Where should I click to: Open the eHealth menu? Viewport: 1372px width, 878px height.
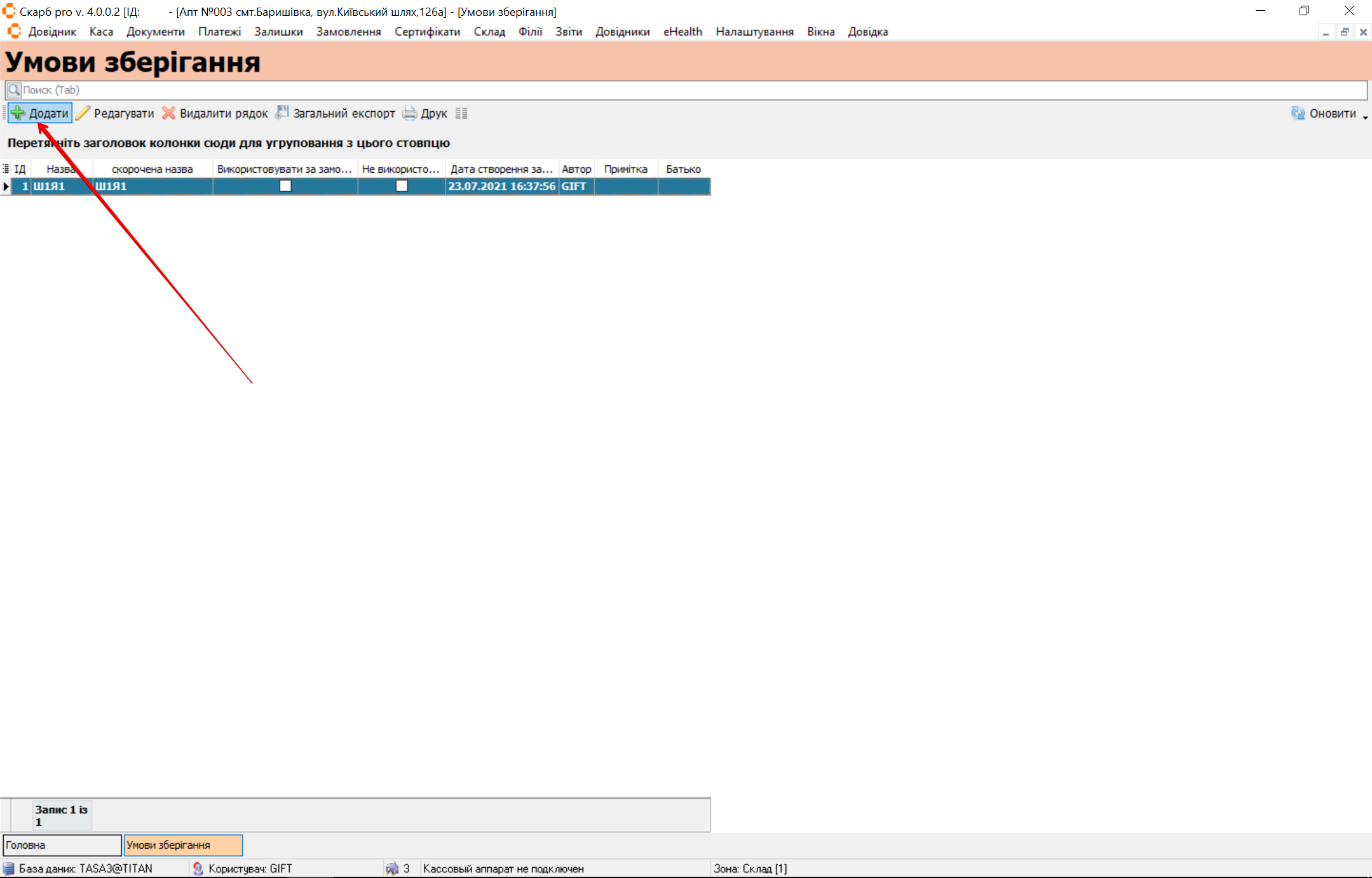[x=683, y=32]
